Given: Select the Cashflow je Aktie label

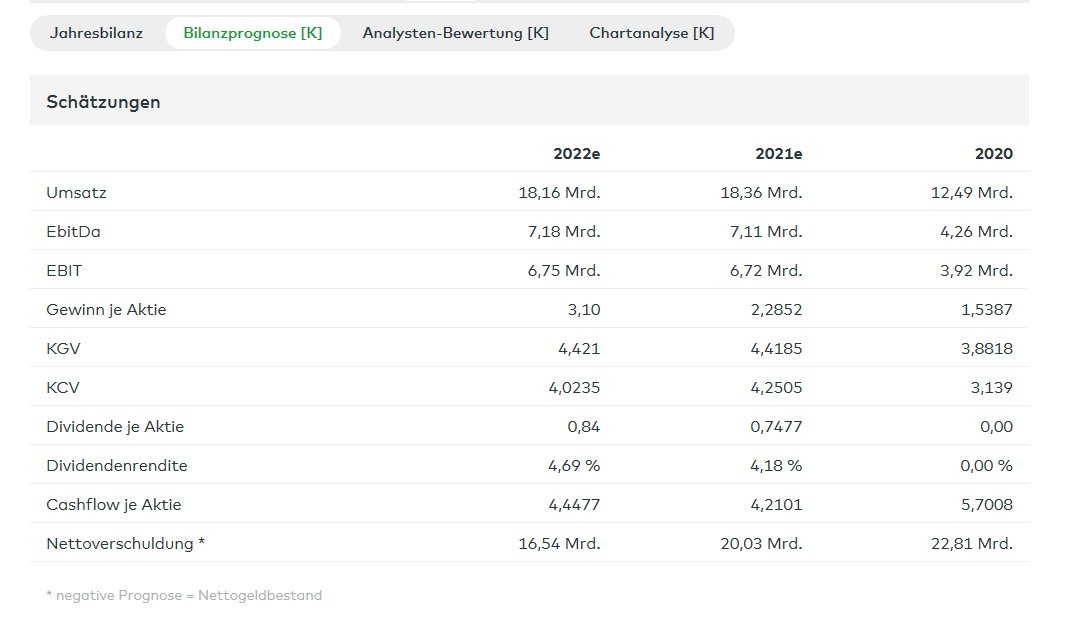Looking at the screenshot, I should [x=113, y=505].
